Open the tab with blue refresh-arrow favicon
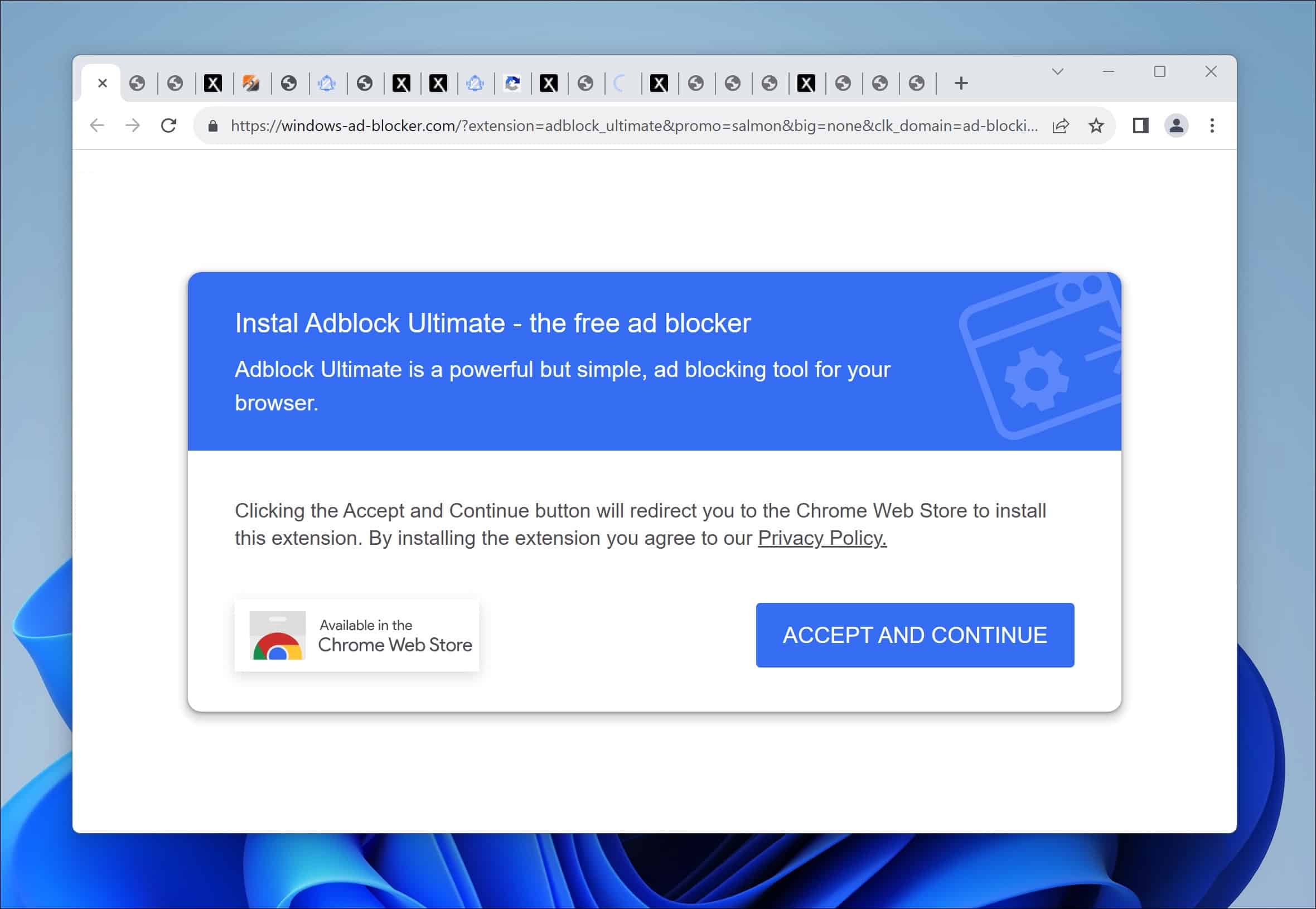The height and width of the screenshot is (909, 1316). pos(512,84)
